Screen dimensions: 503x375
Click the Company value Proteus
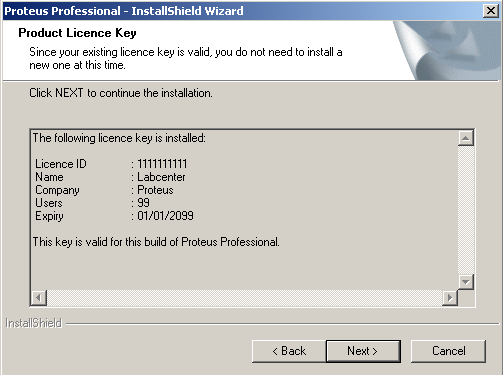(155, 190)
